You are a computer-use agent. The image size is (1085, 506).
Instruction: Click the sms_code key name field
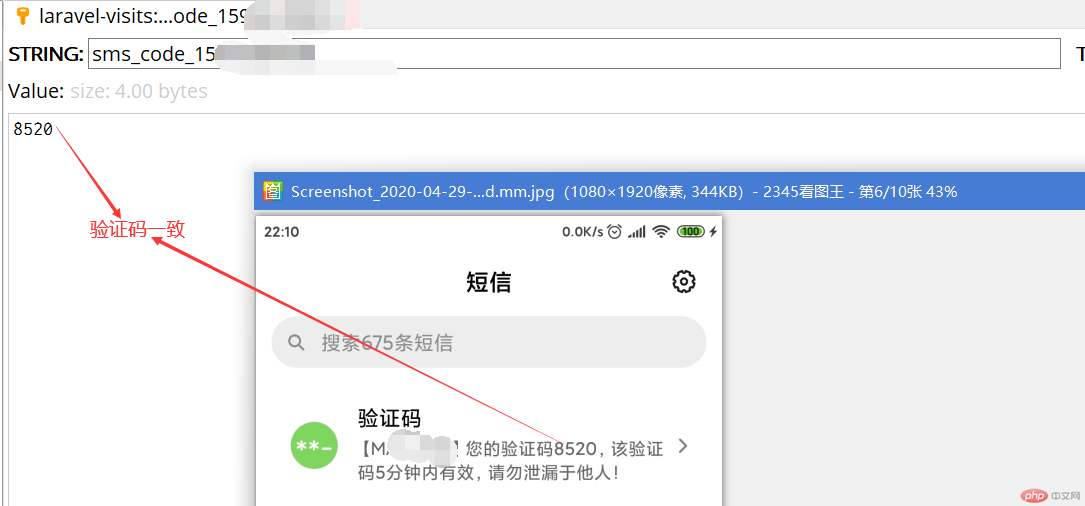[574, 54]
